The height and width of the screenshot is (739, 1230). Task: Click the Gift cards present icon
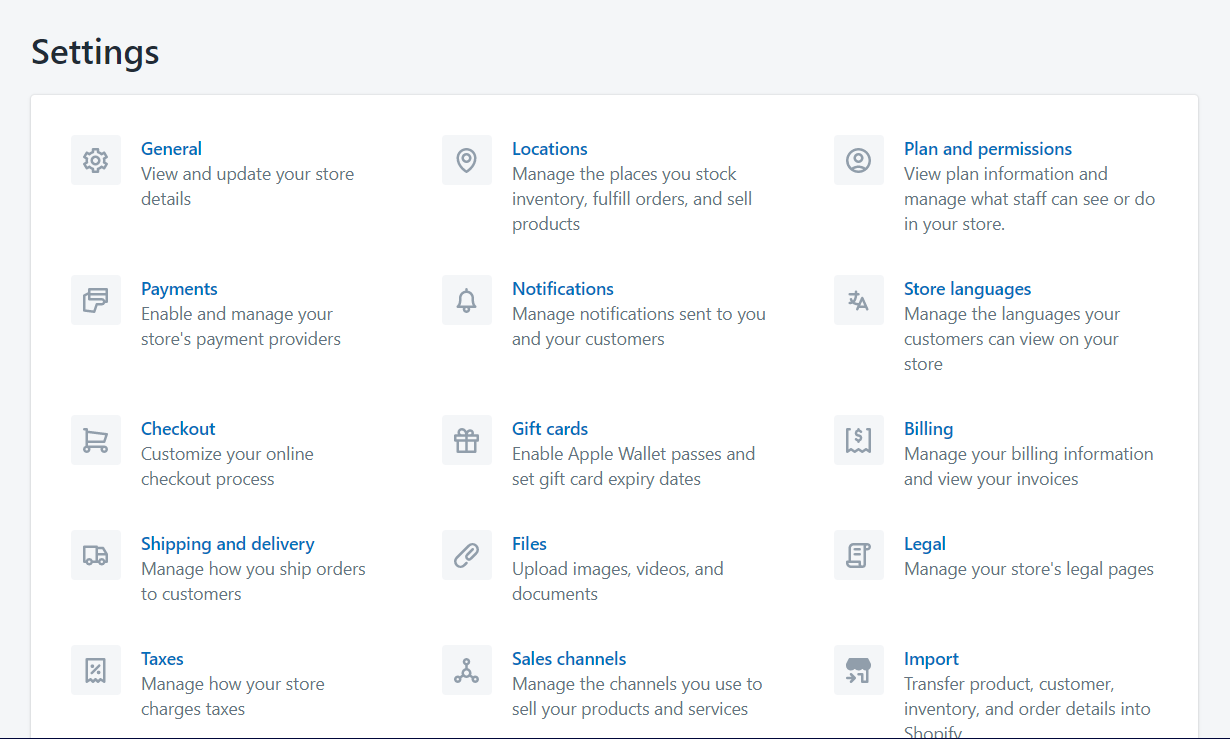pos(467,440)
